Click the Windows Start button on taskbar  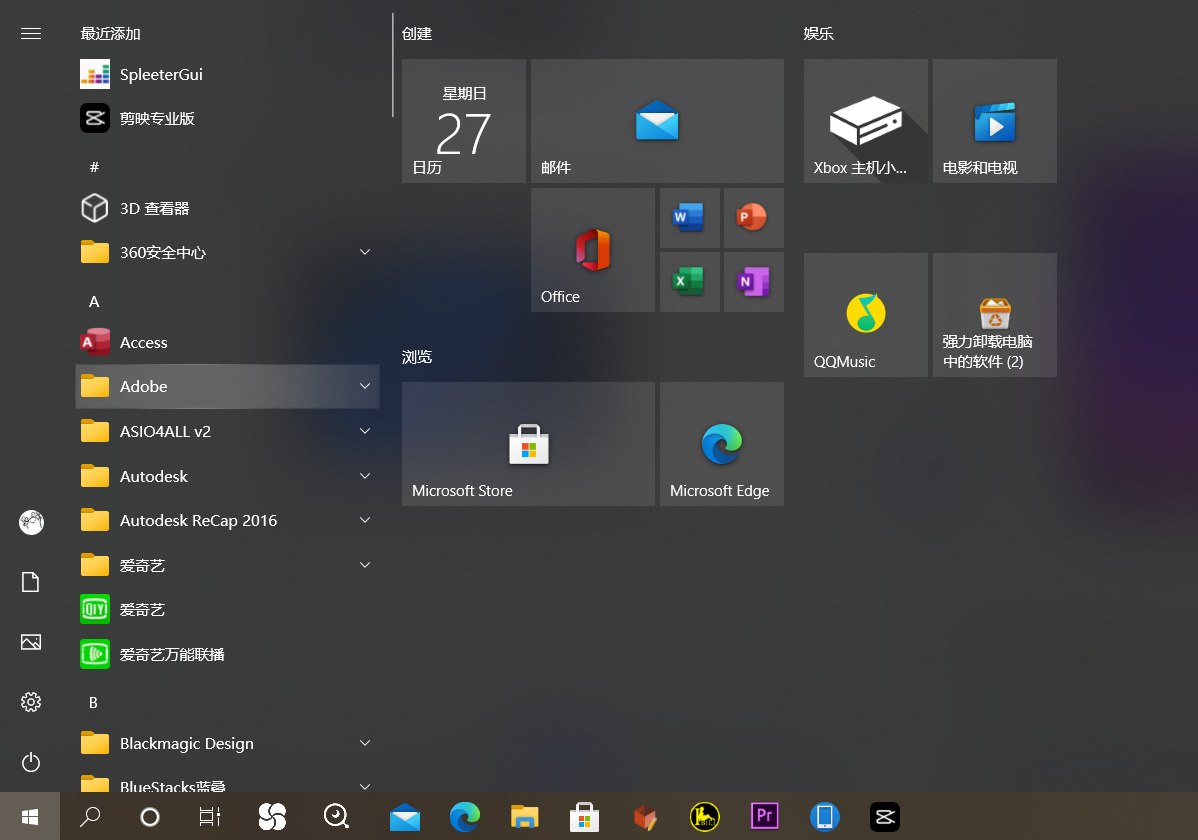30,816
